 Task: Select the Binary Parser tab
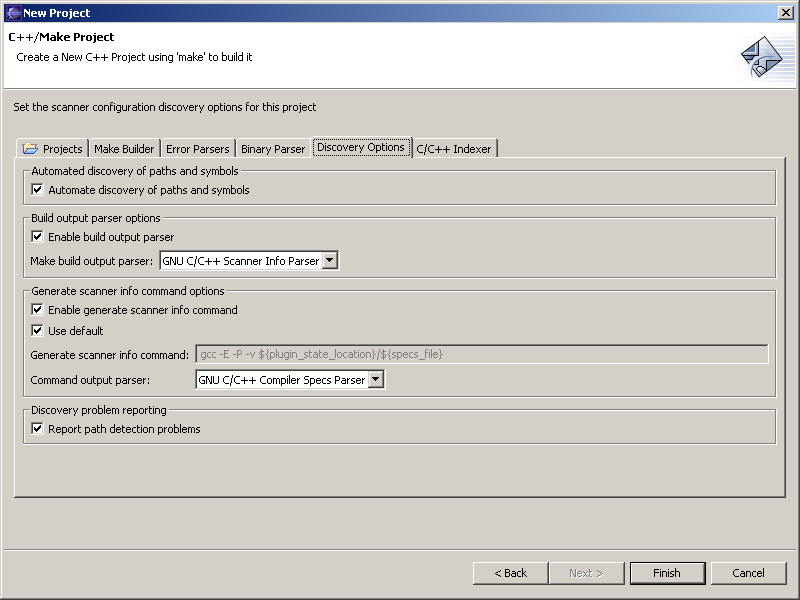pyautogui.click(x=273, y=149)
